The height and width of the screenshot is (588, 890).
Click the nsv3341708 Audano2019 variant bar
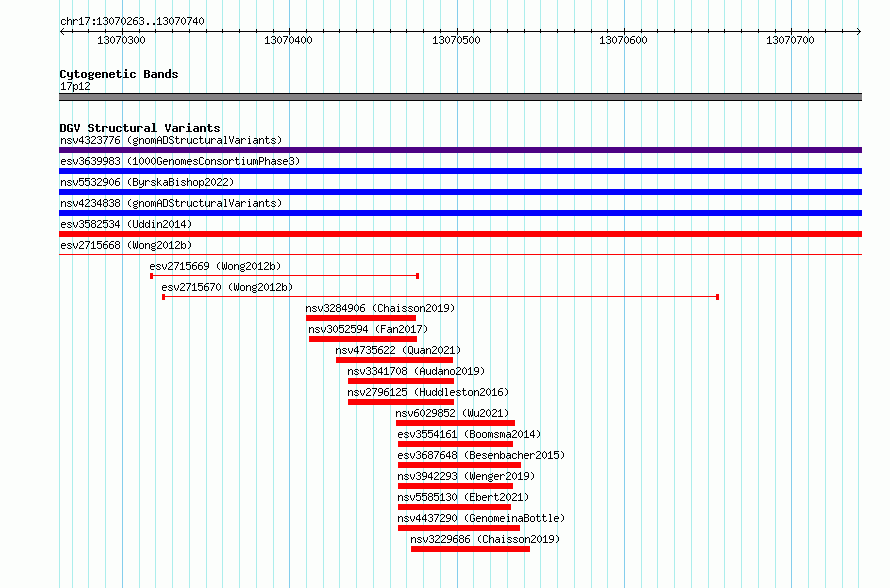(401, 381)
